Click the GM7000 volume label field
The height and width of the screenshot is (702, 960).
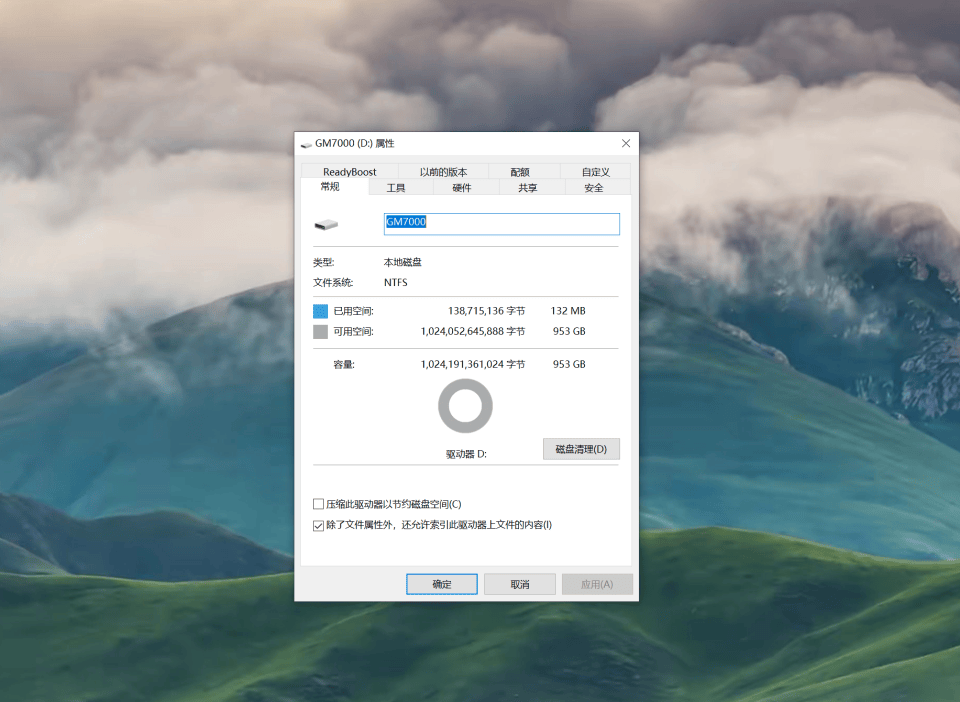(501, 224)
